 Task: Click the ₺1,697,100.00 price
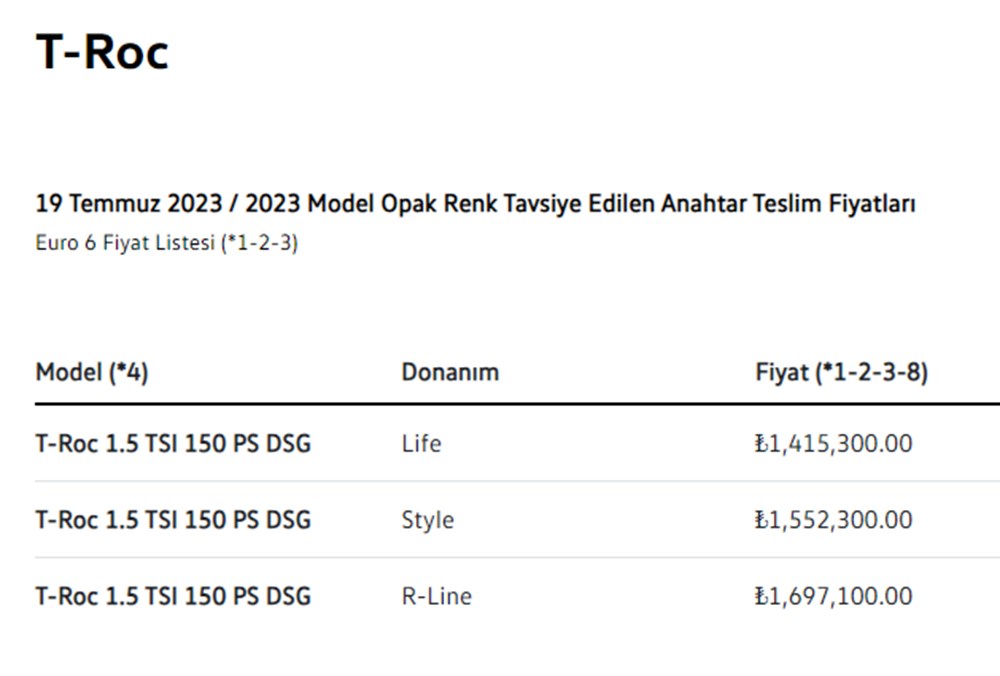(833, 597)
